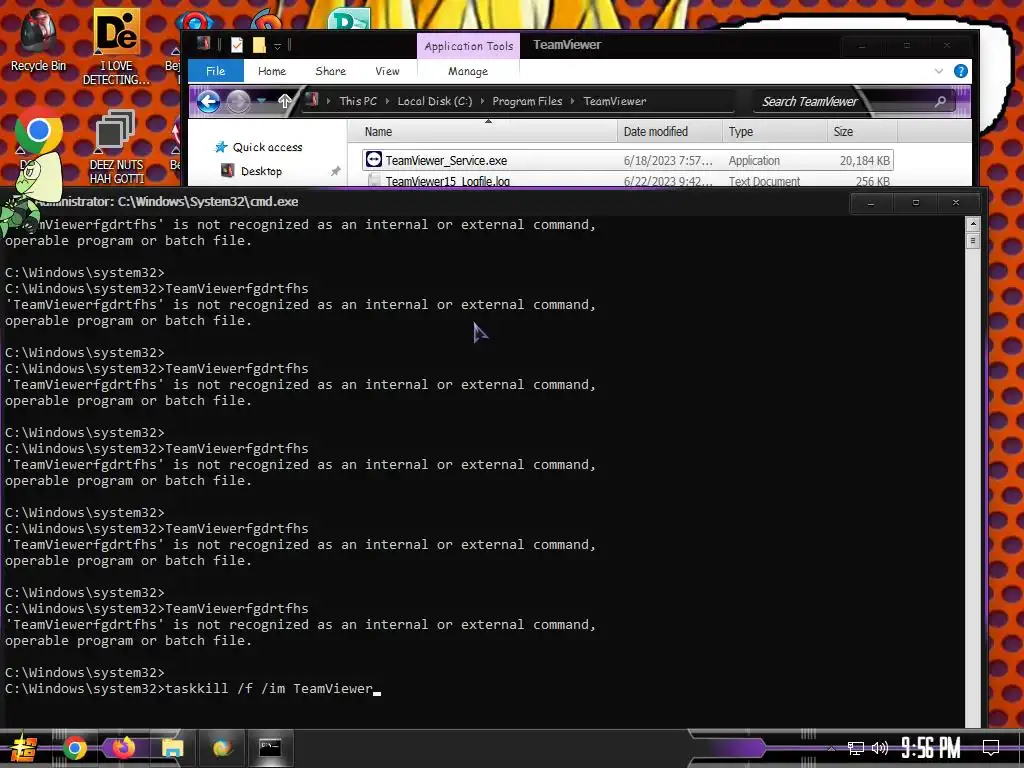The height and width of the screenshot is (768, 1024).
Task: Click the cmd window scrollbar thumb
Action: point(972,240)
